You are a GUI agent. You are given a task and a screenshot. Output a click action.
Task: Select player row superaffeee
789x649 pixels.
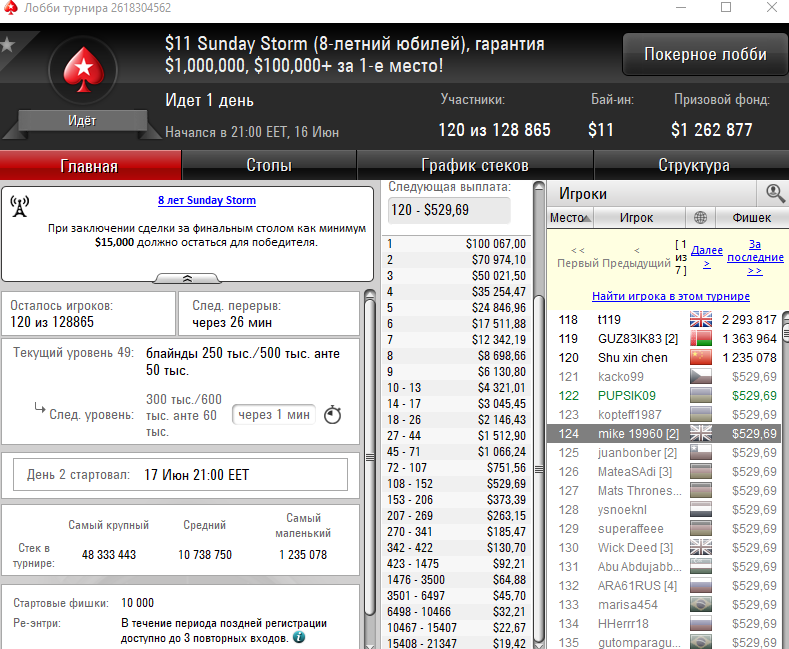pyautogui.click(x=663, y=529)
